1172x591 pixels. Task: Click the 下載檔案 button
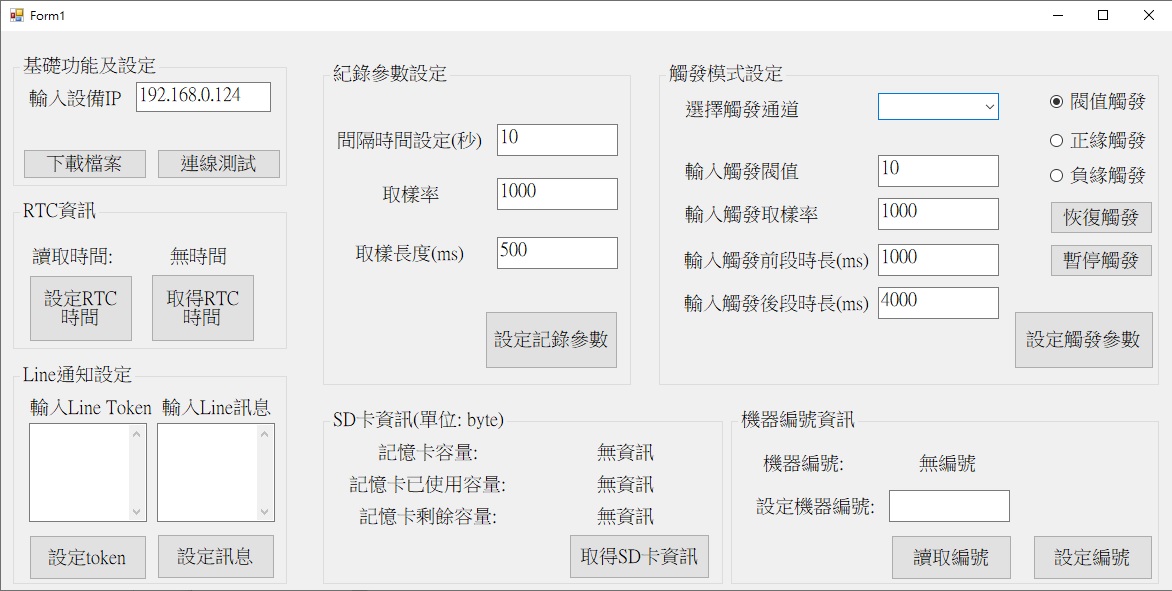85,164
